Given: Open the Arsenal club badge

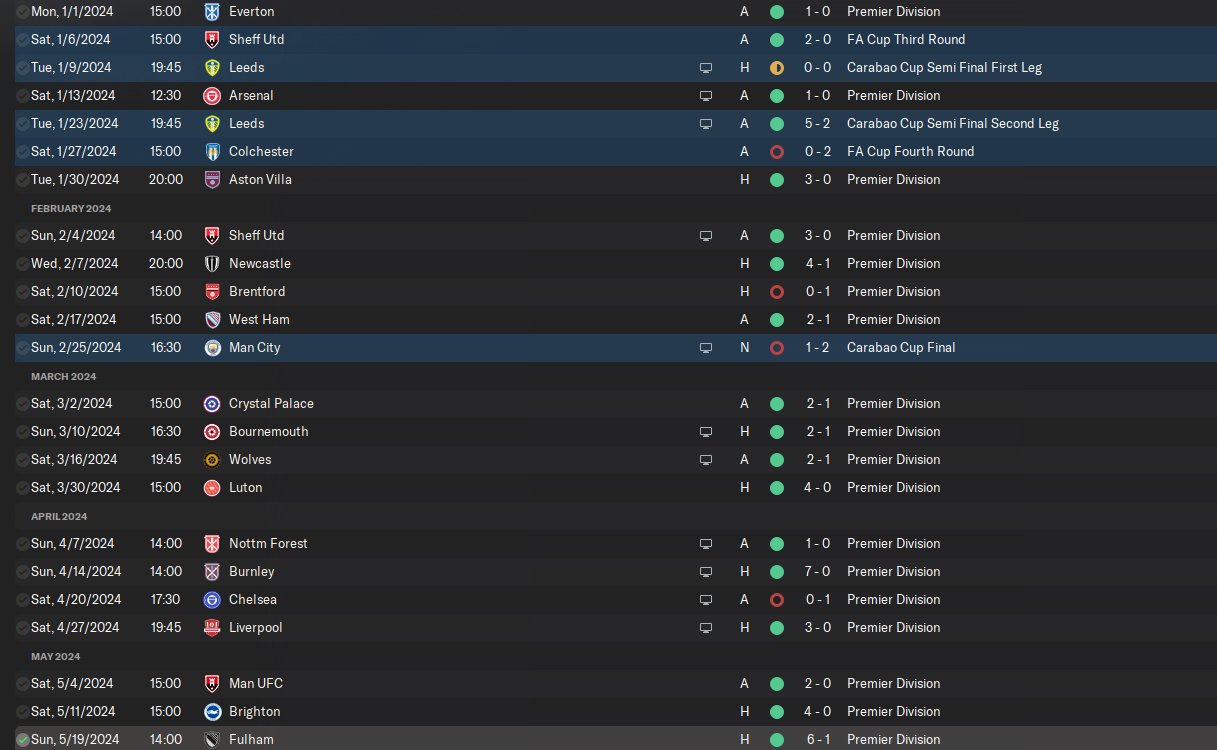Looking at the screenshot, I should click(x=212, y=96).
